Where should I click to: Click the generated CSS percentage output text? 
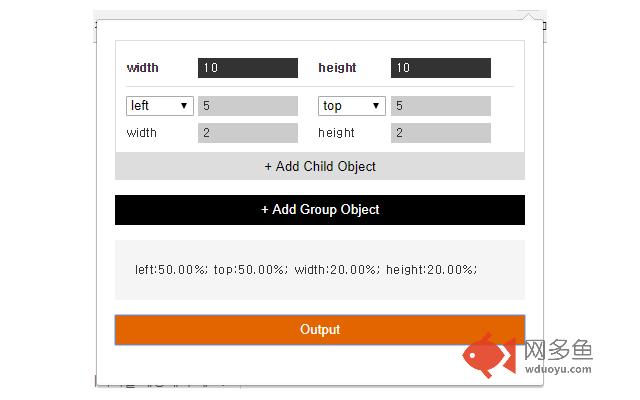point(306,269)
